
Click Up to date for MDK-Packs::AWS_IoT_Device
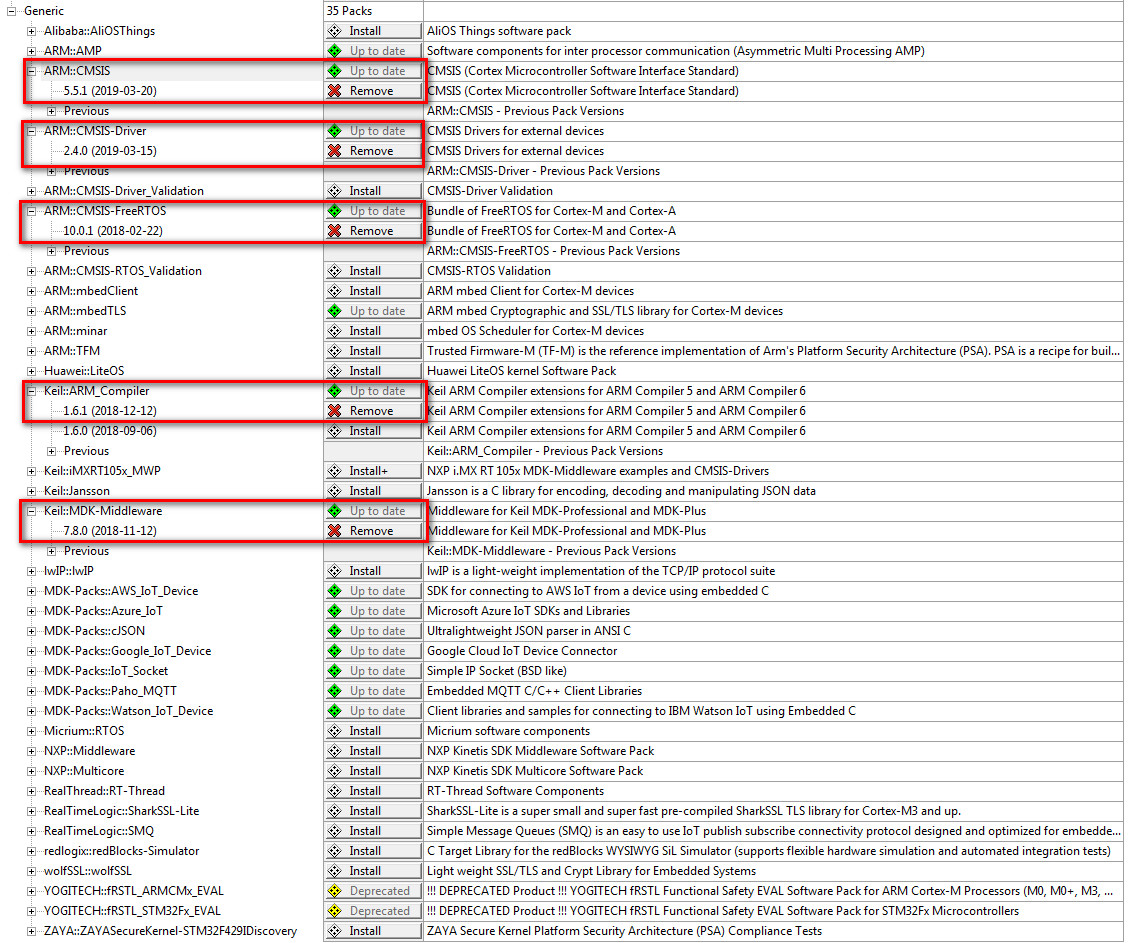(x=373, y=591)
